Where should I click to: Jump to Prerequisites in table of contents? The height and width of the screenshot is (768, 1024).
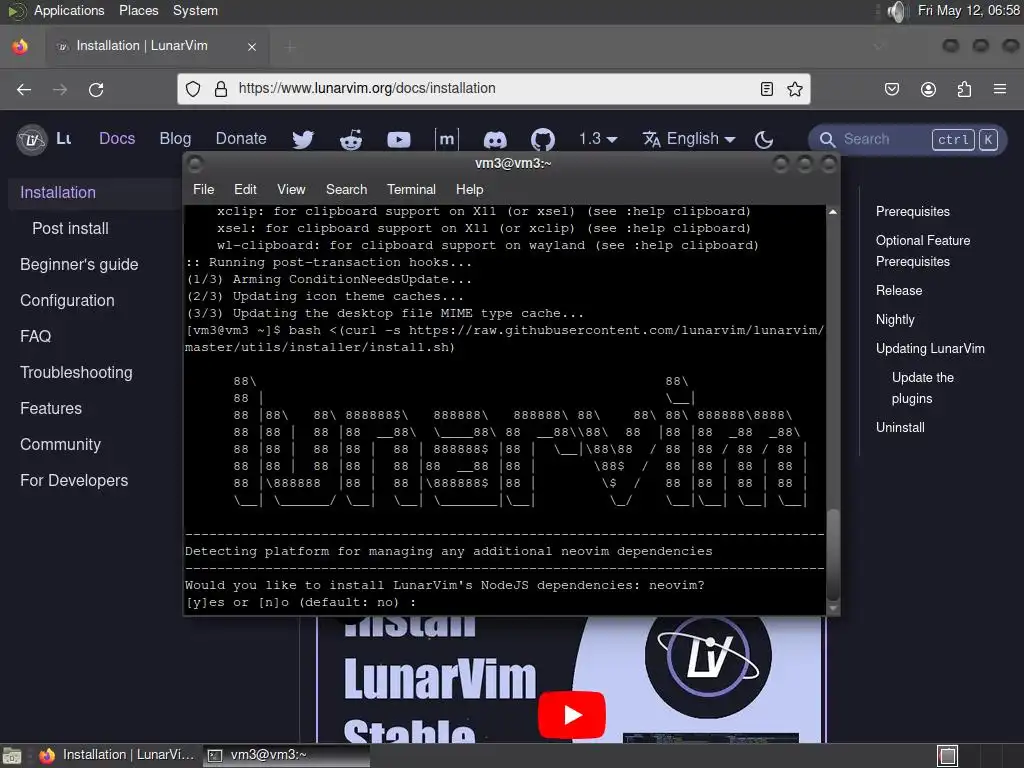click(912, 212)
